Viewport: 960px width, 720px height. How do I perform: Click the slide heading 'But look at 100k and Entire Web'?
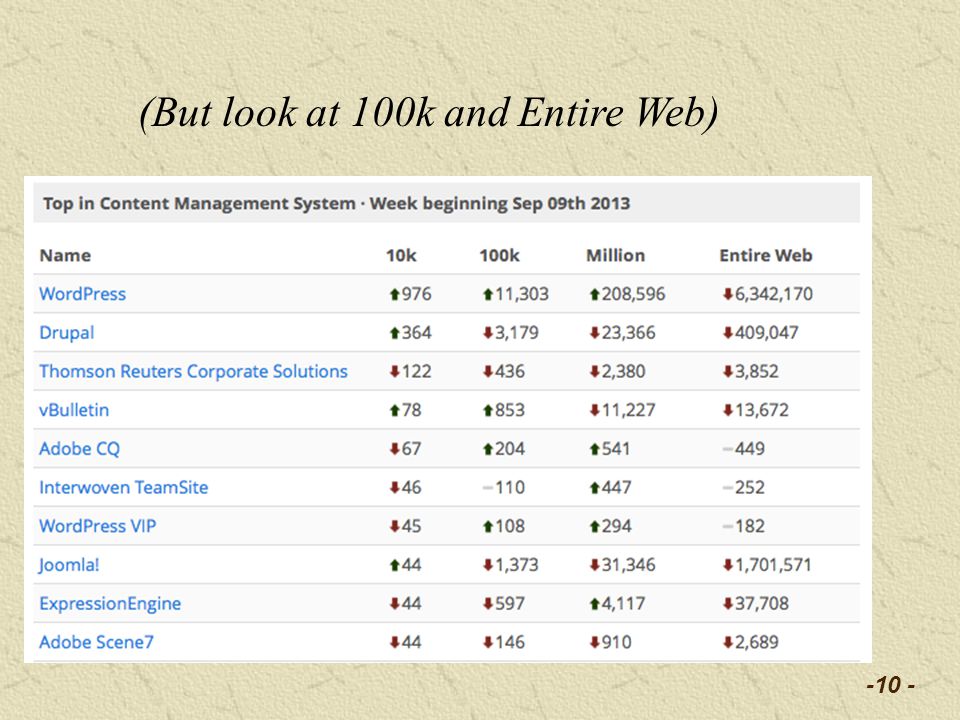(429, 113)
